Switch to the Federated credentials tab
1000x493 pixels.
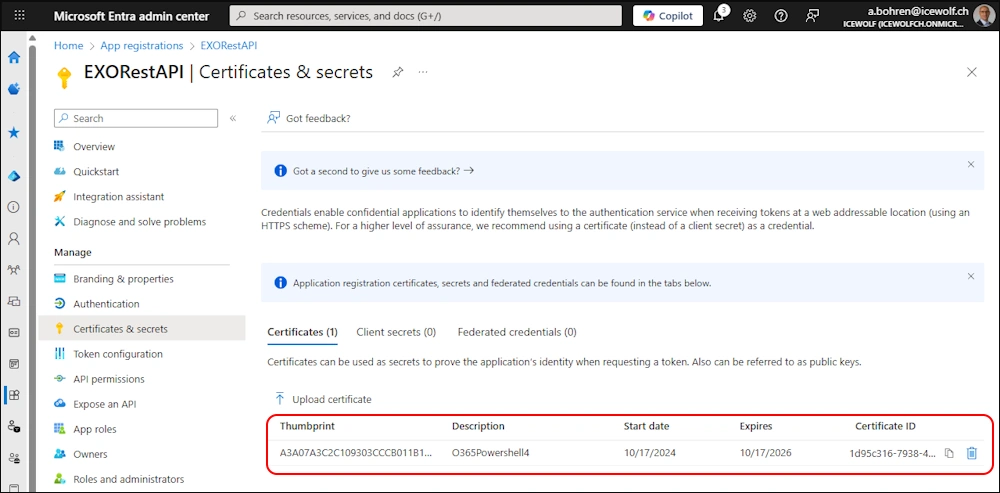click(516, 332)
